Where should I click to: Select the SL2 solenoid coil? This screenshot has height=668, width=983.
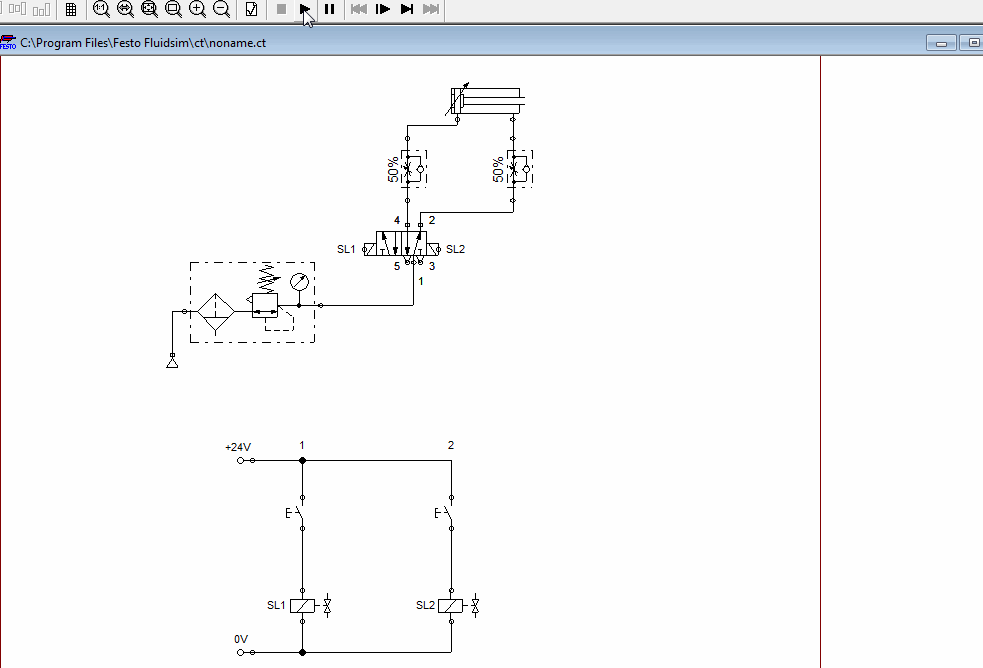[452, 604]
